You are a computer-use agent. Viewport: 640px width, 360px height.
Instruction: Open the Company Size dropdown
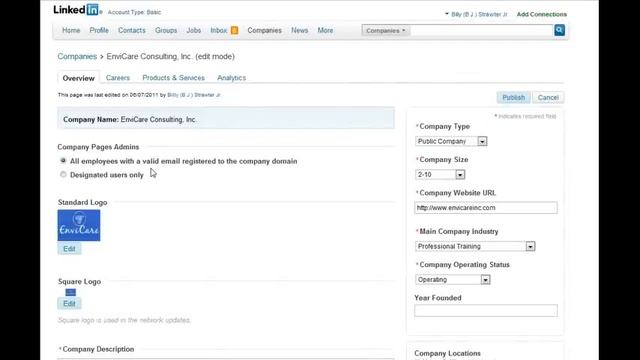[x=440, y=175]
